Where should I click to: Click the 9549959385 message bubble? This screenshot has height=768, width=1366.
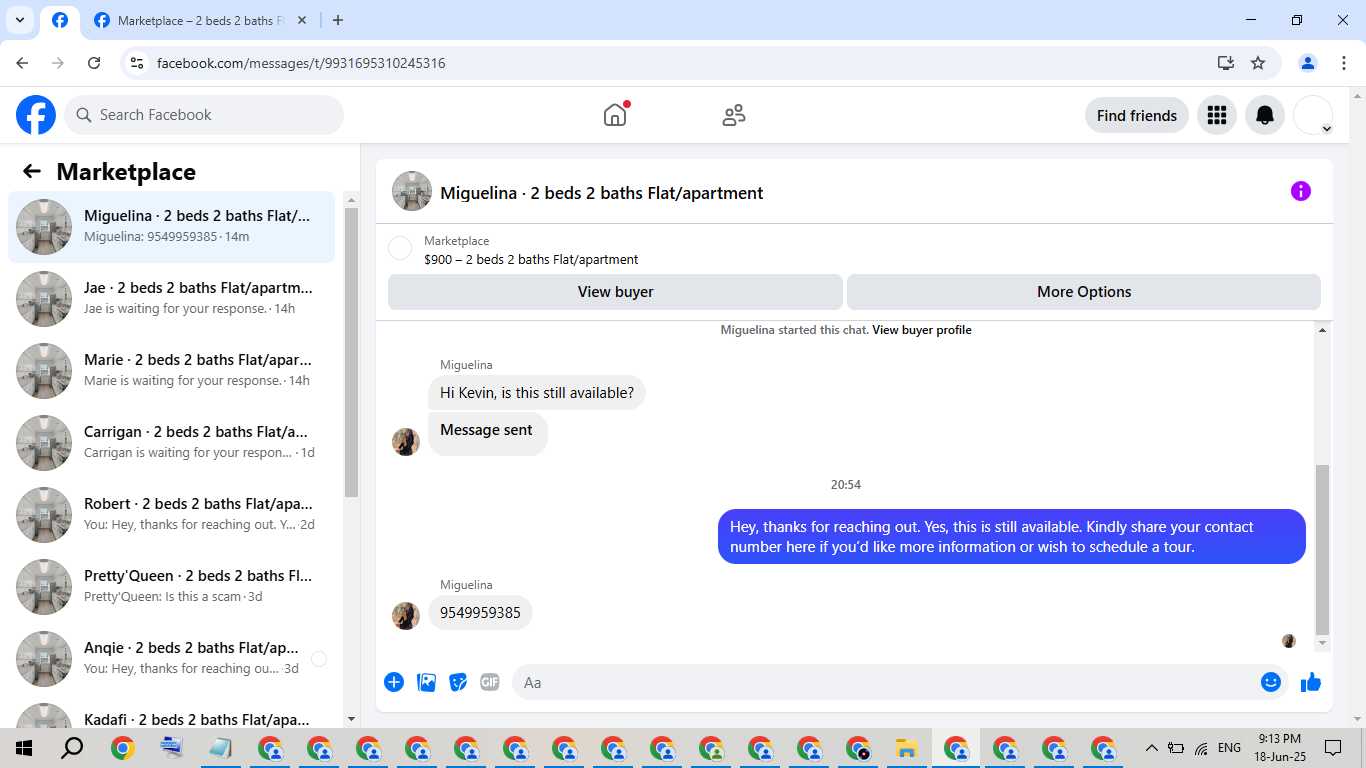[x=480, y=613]
